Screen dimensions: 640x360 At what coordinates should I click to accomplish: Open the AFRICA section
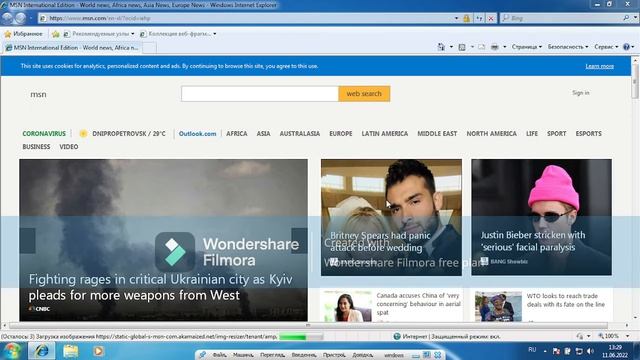click(x=237, y=133)
